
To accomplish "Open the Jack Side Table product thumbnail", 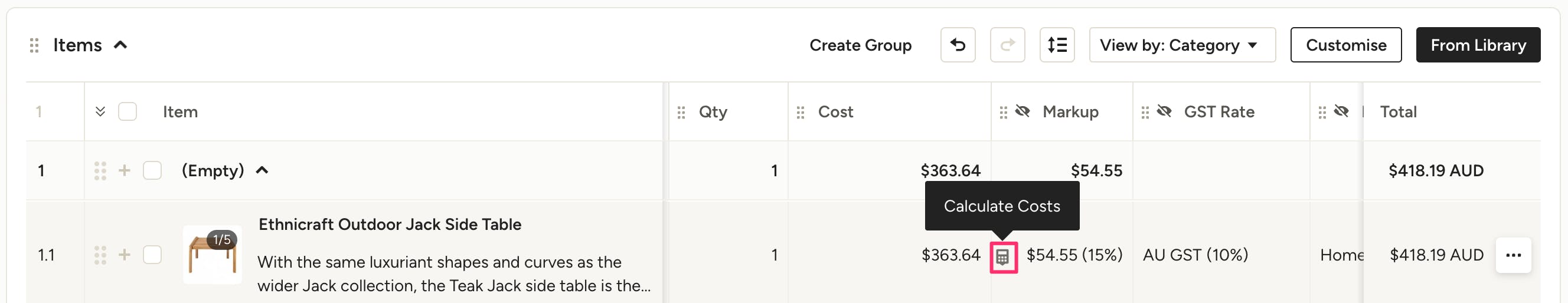I will (212, 255).
